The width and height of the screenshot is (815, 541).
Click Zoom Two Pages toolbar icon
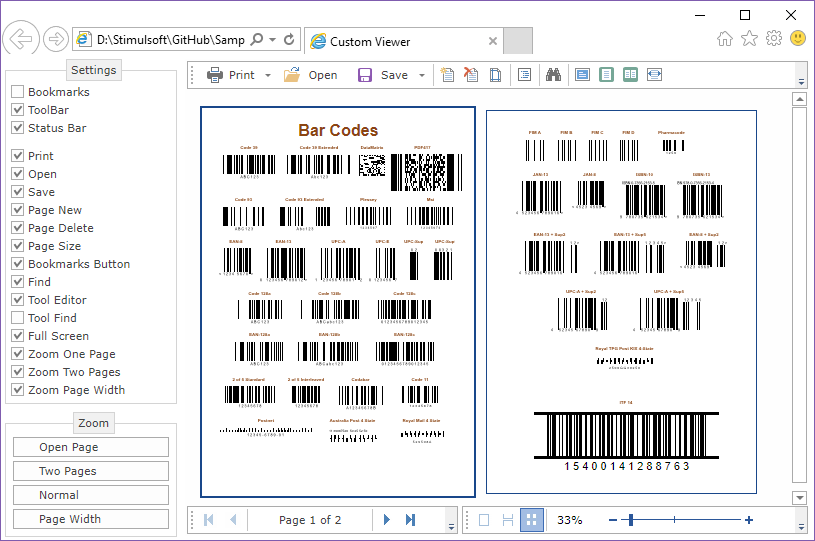click(630, 75)
